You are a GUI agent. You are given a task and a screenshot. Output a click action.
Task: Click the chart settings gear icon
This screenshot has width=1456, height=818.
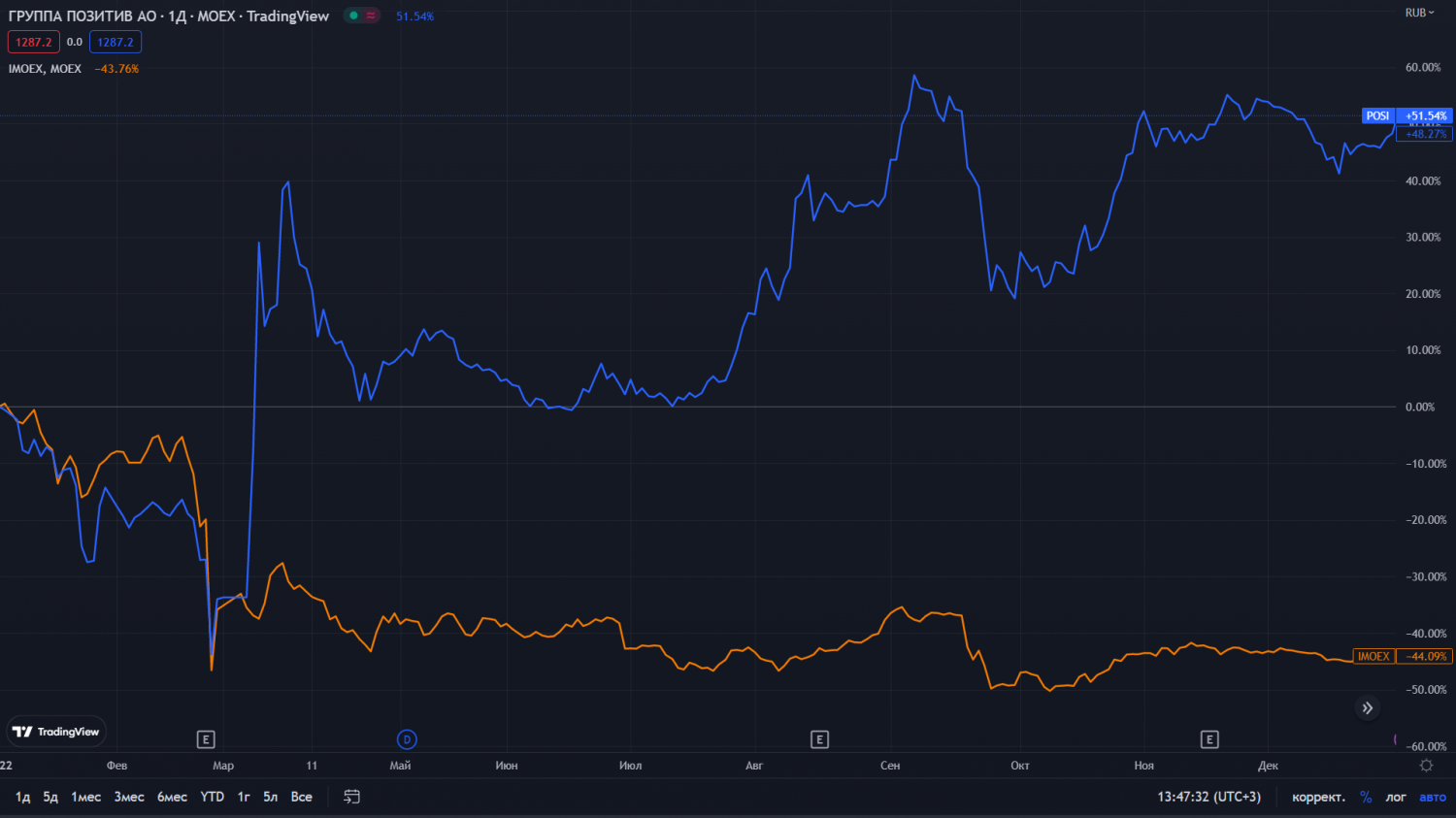point(1426,766)
